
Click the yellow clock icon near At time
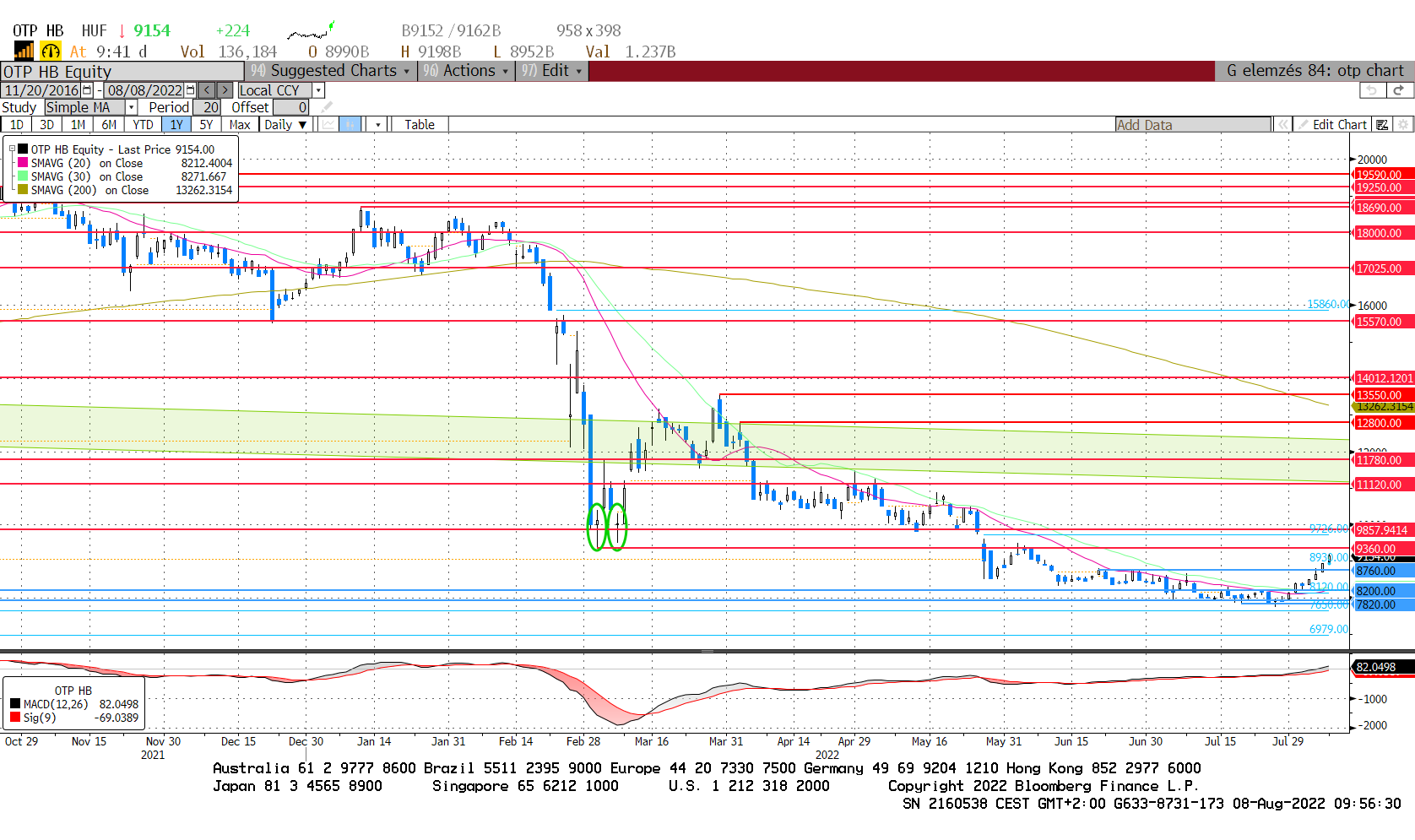(51, 51)
